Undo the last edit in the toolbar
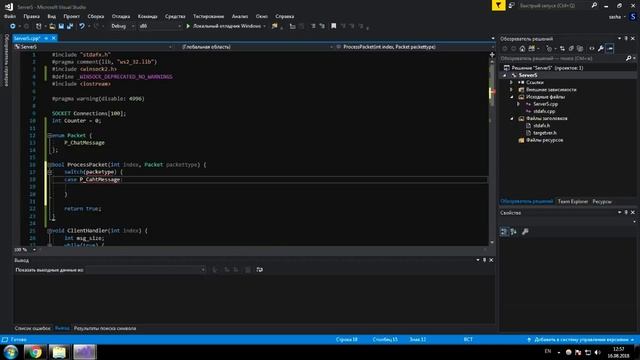This screenshot has height=360, width=640. tap(82, 26)
